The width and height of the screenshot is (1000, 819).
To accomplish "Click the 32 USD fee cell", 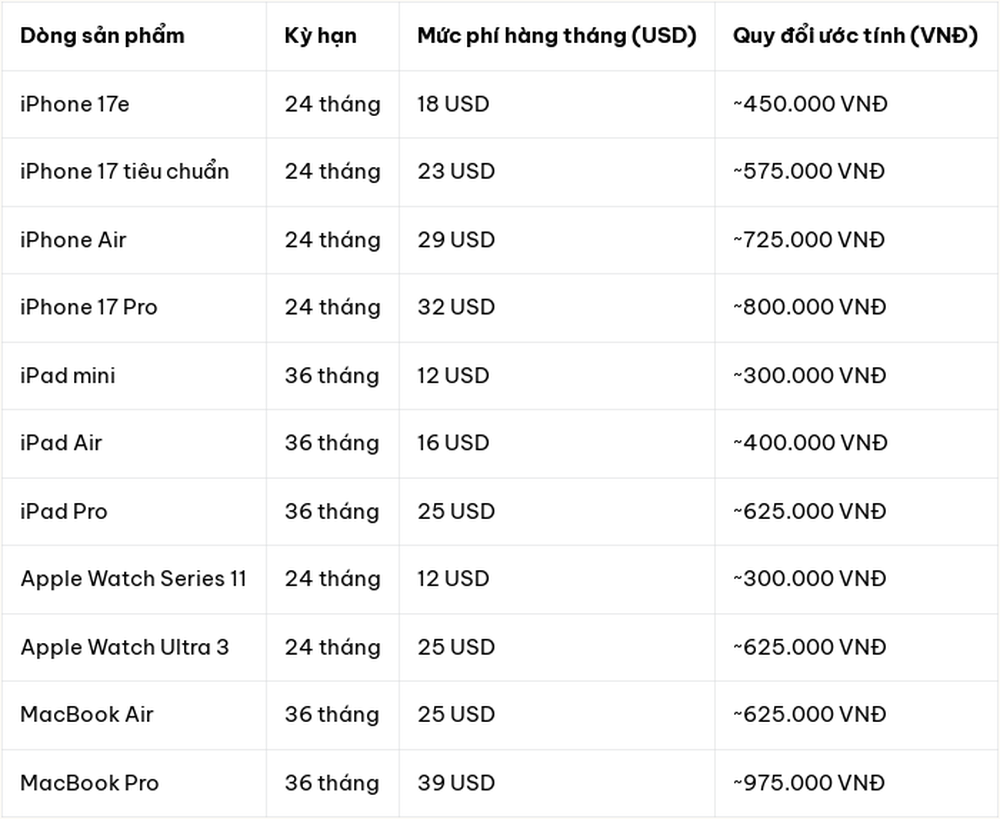I will click(x=456, y=307).
